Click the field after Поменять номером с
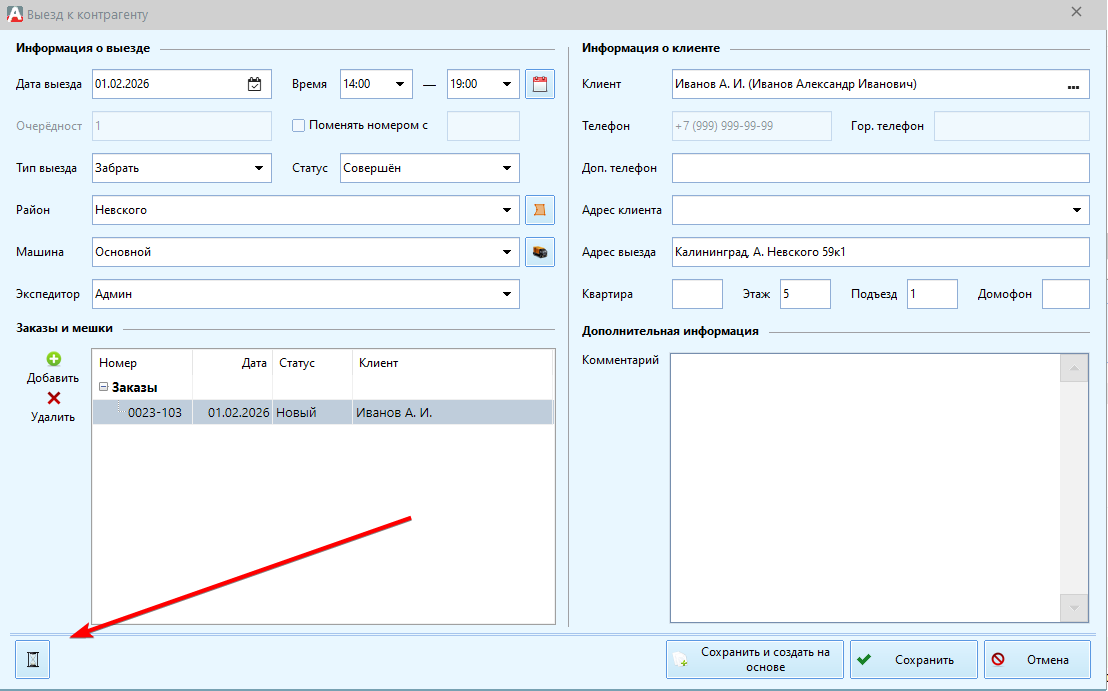Viewport: 1108px width, 691px height. [x=483, y=126]
